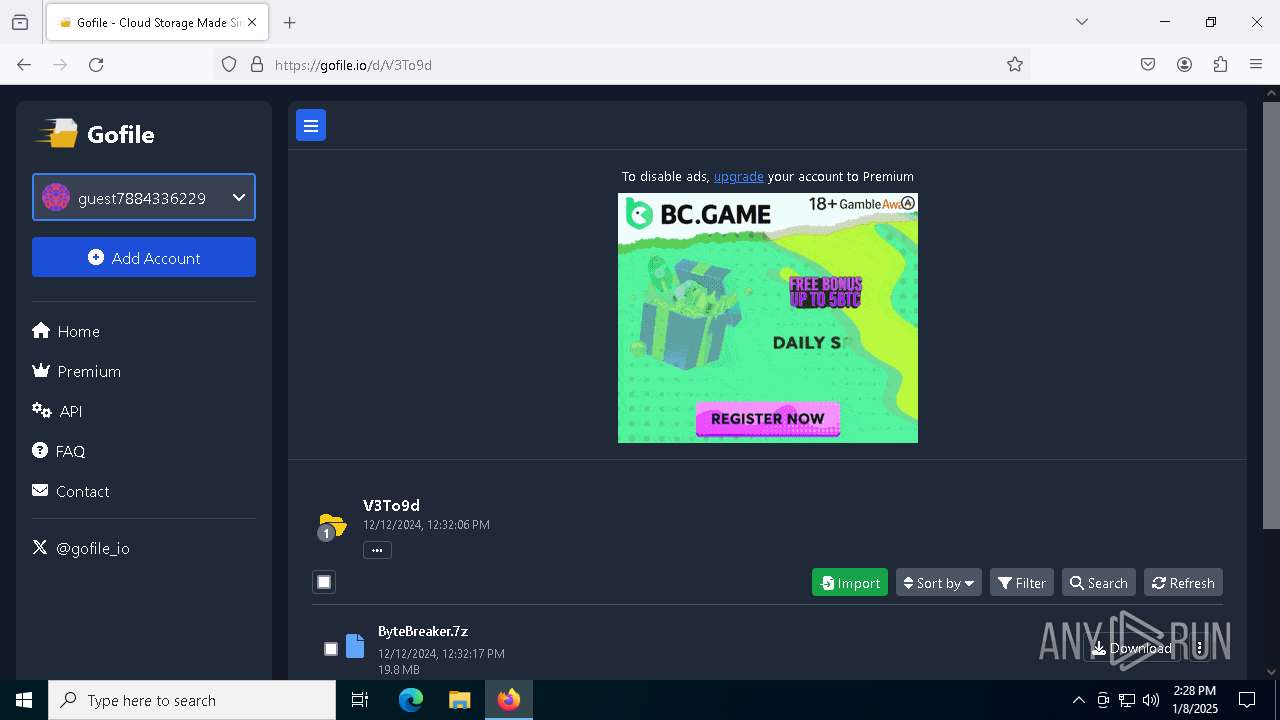Click the green Import button
Image resolution: width=1280 pixels, height=720 pixels.
pos(850,583)
